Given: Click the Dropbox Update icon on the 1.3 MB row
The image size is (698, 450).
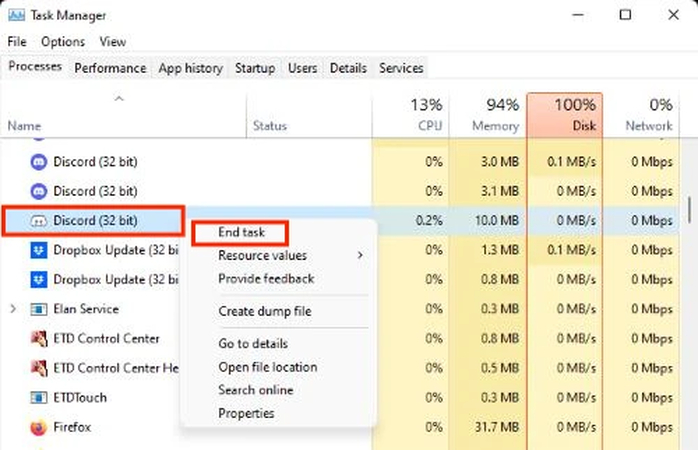Looking at the screenshot, I should click(x=39, y=250).
